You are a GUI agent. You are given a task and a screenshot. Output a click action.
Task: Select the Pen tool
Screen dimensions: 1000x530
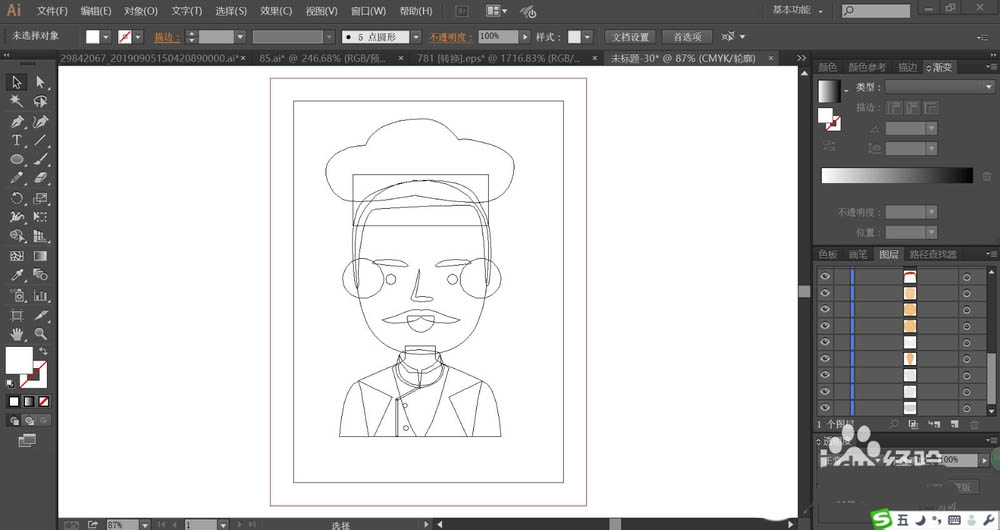point(17,121)
